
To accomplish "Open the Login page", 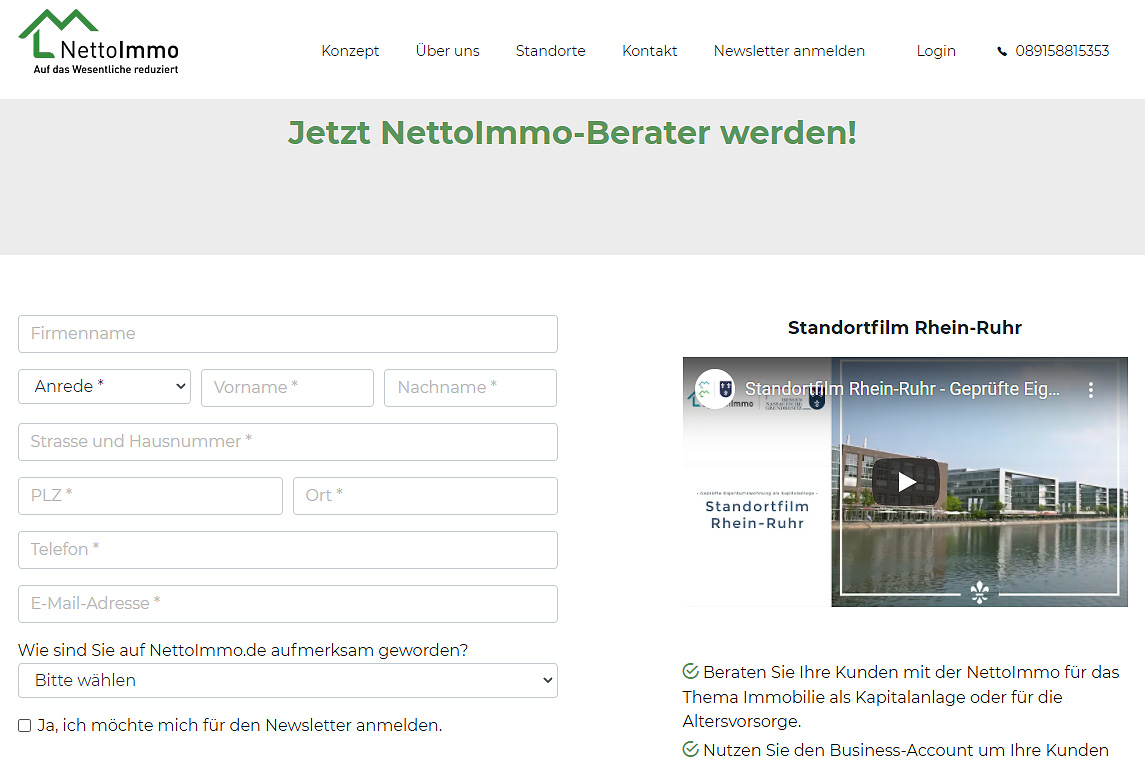I will tap(936, 51).
